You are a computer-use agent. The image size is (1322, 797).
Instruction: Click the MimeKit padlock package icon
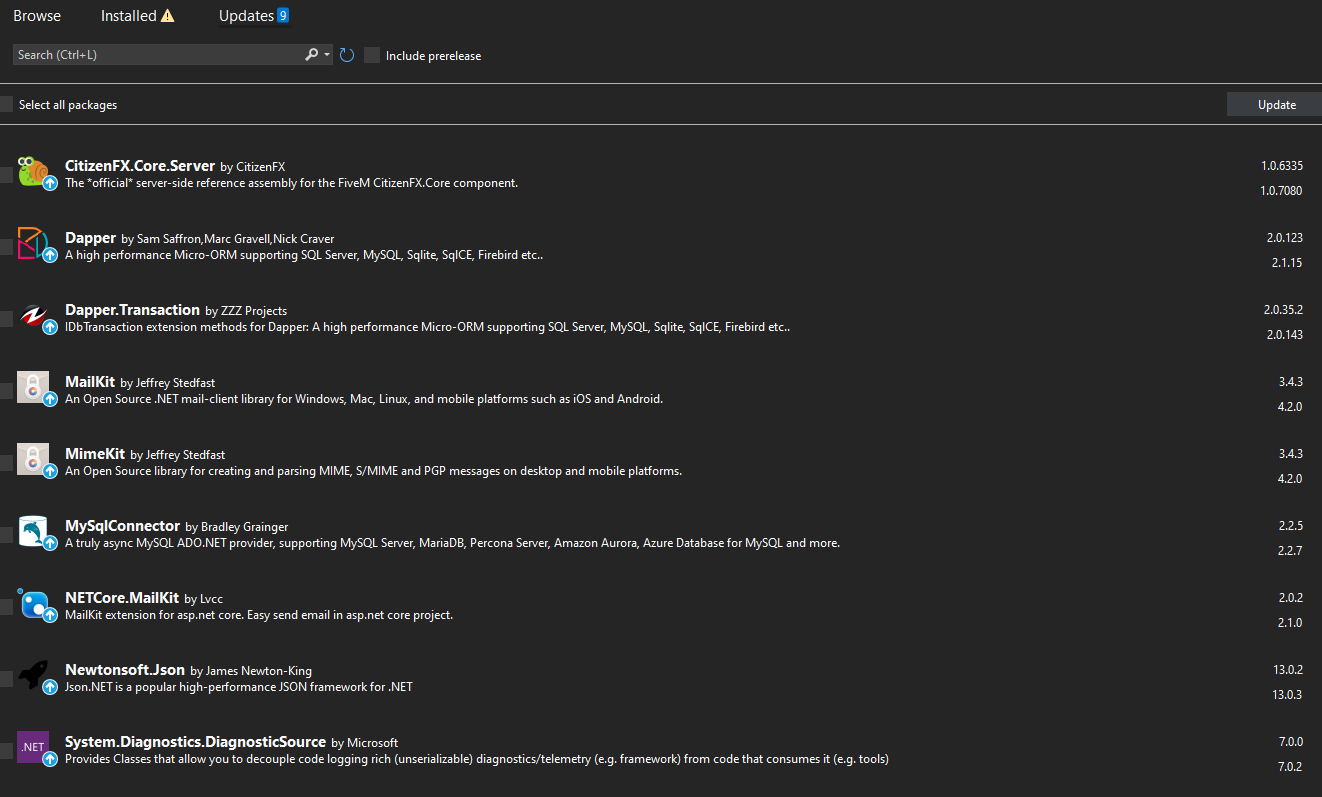[x=34, y=459]
